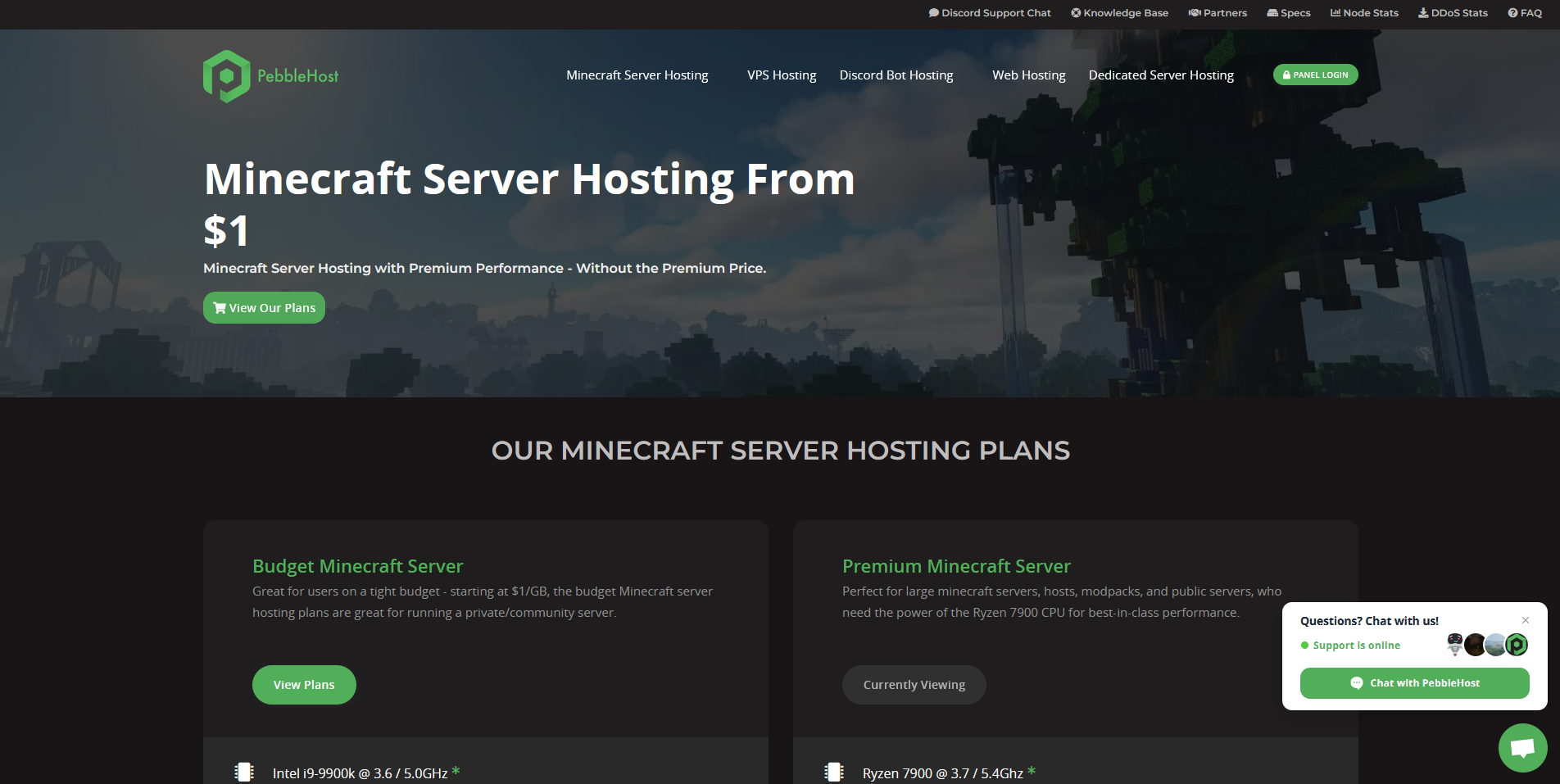The height and width of the screenshot is (784, 1560).
Task: Click the Premium Minecraft Server heading
Action: click(x=956, y=566)
